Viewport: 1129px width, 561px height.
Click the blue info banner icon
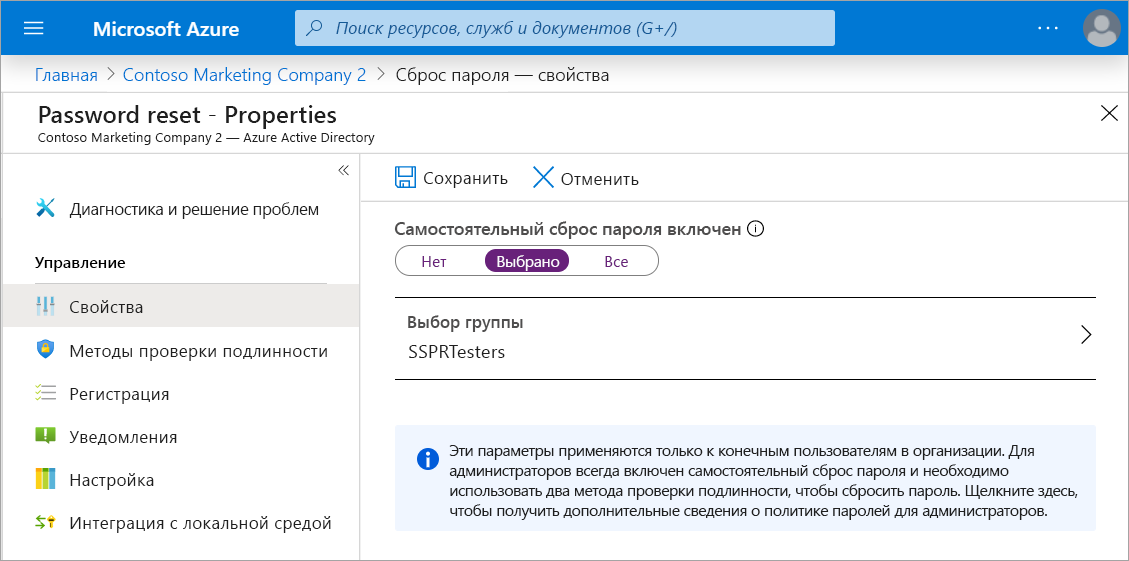(428, 459)
